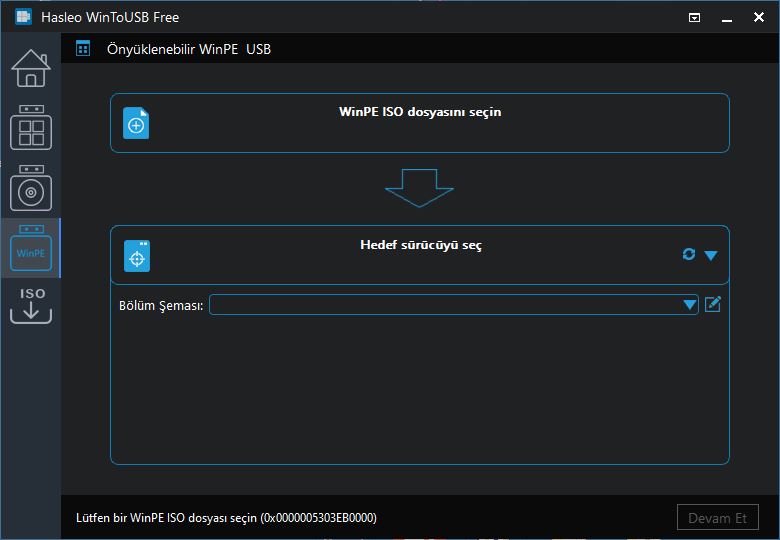Minimize the WinToUSB window

pyautogui.click(x=727, y=18)
